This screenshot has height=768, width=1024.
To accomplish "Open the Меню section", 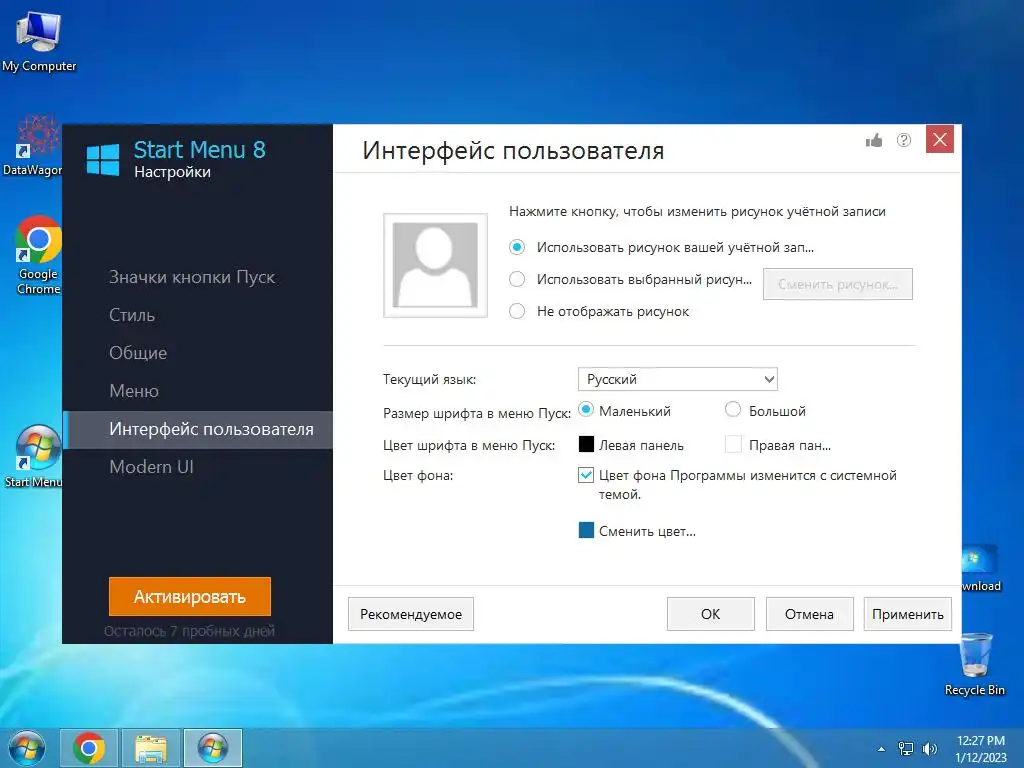I will coord(134,391).
